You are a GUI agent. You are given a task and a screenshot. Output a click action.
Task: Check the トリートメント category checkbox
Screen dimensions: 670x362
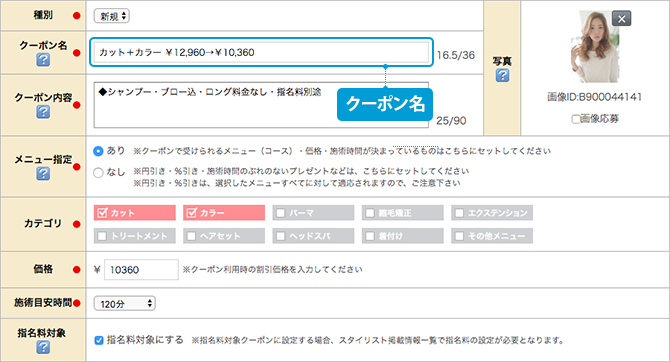point(102,236)
